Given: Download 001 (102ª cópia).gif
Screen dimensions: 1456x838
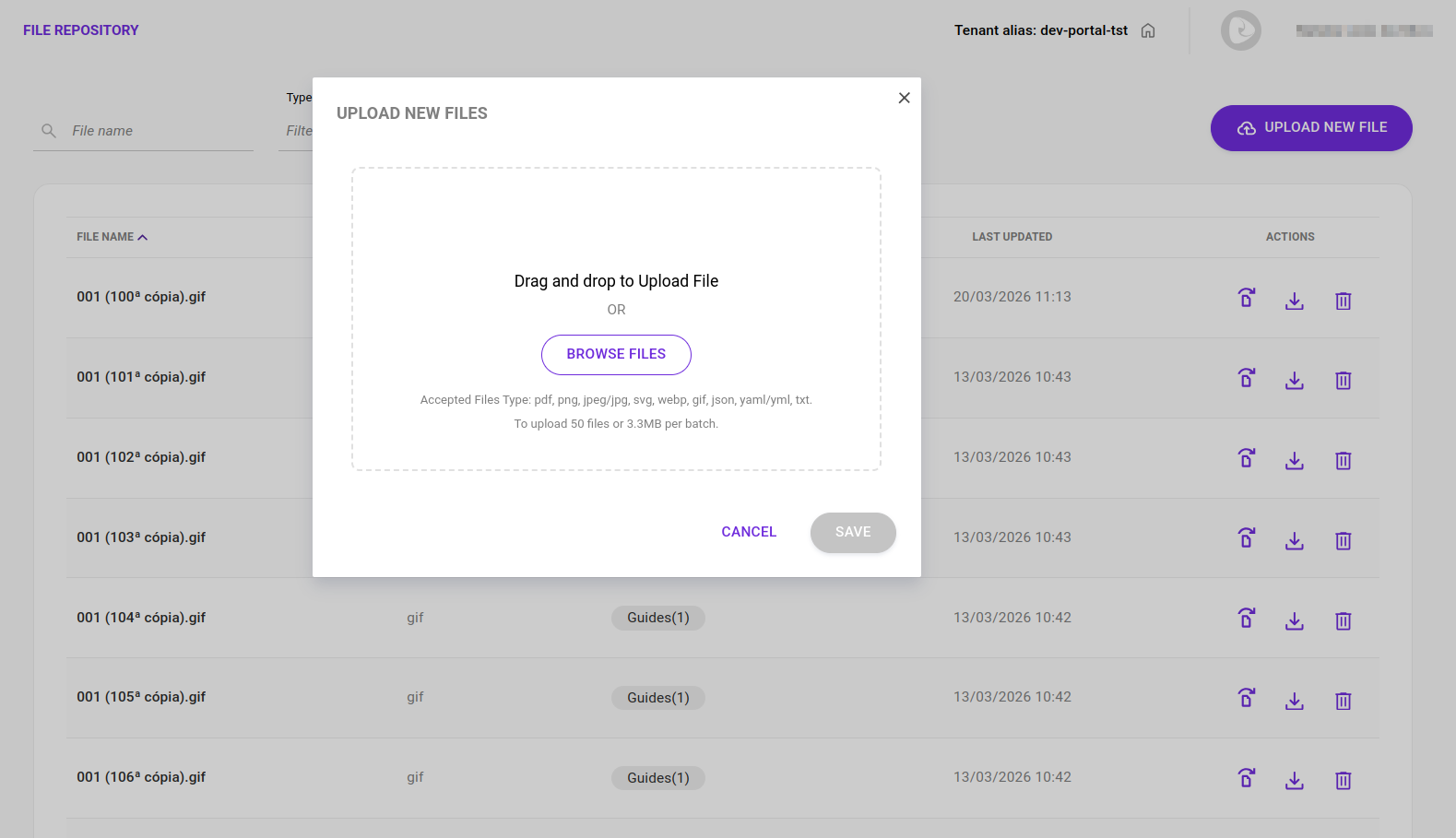Looking at the screenshot, I should click(x=1295, y=460).
